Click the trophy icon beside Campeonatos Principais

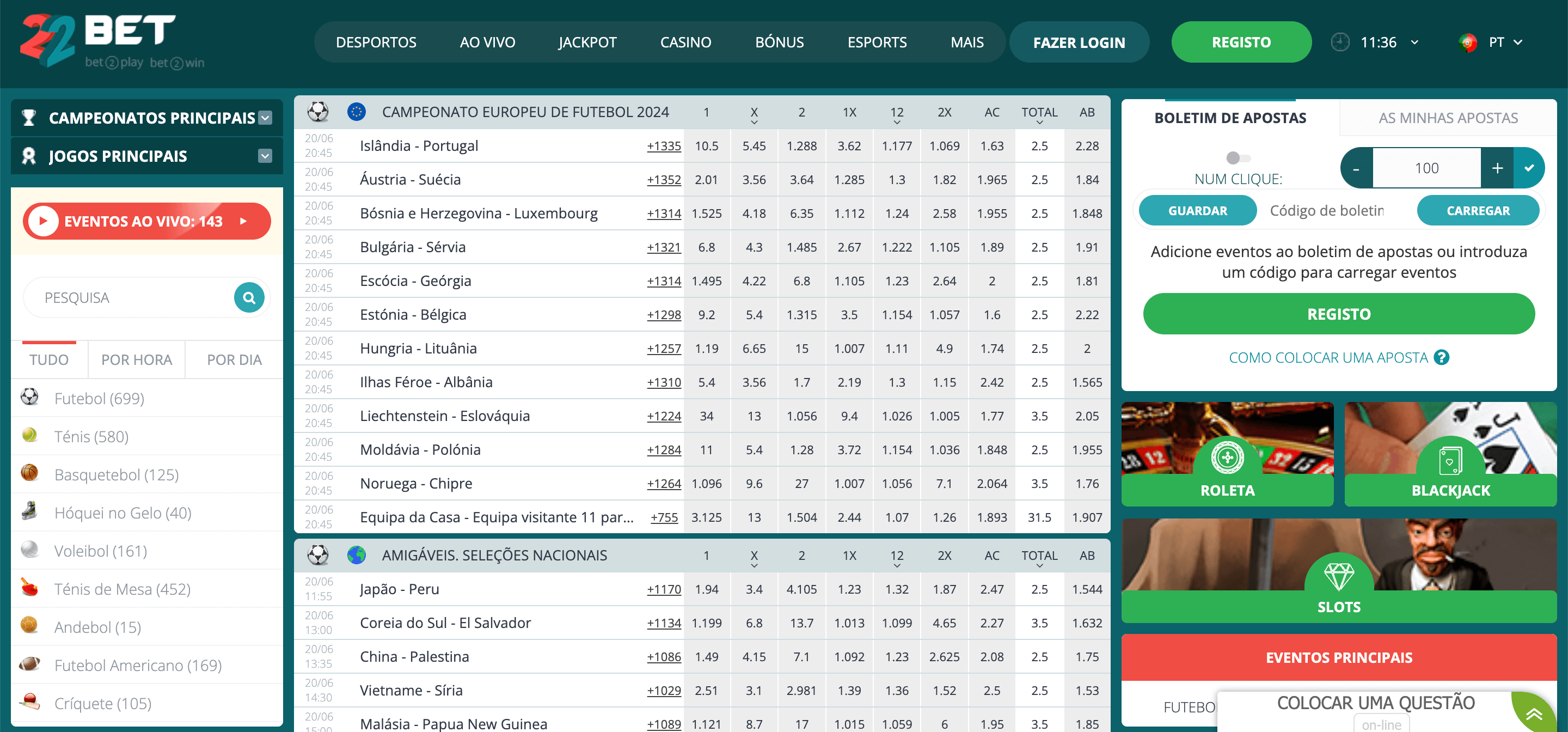click(29, 118)
